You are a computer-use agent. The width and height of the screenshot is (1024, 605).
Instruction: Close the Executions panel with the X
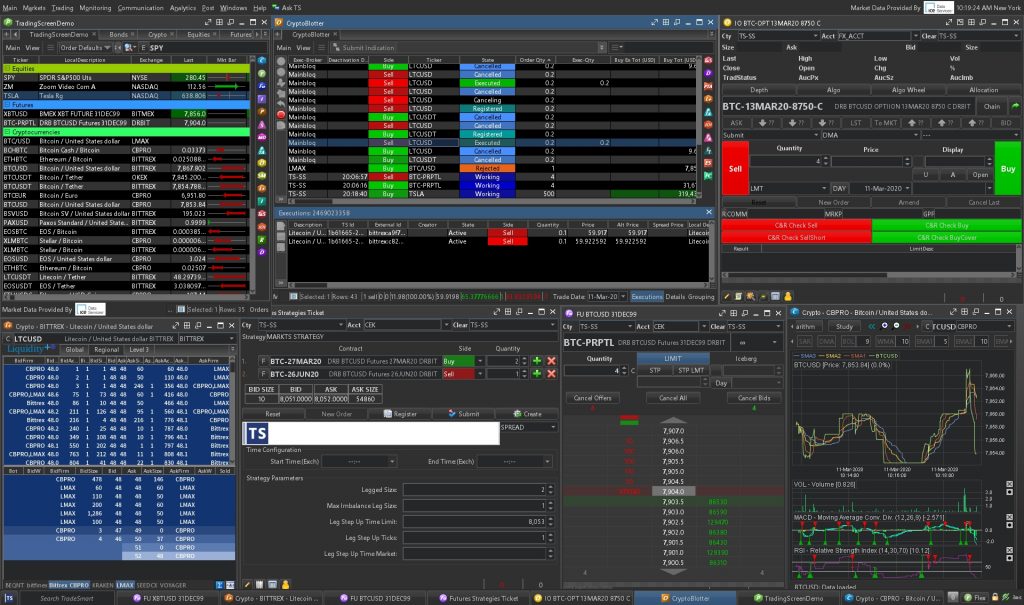click(709, 213)
